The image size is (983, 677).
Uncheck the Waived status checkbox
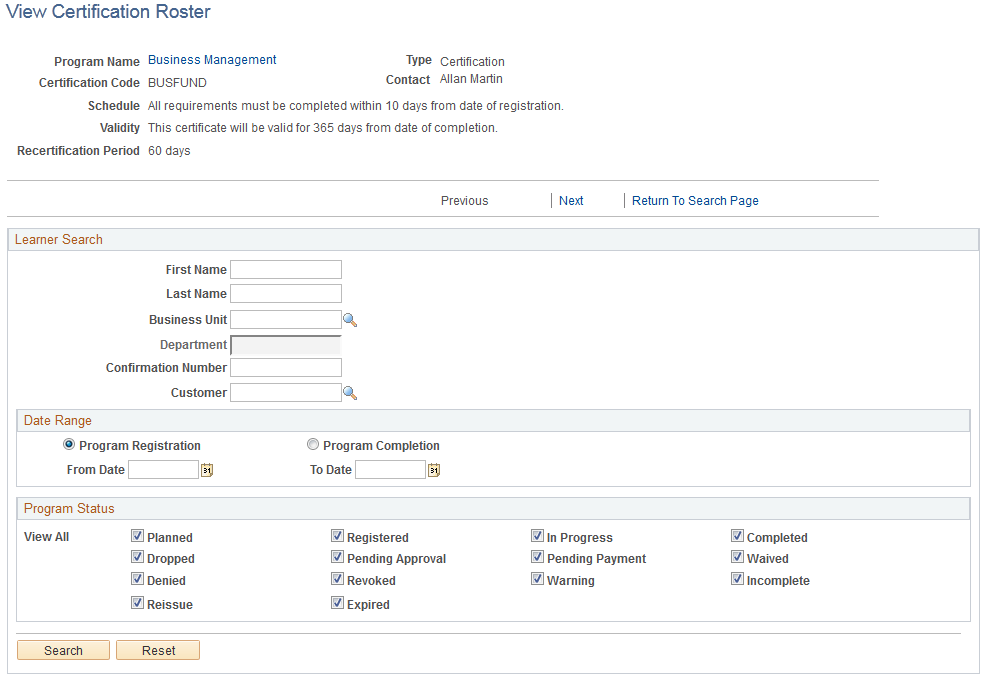tap(737, 557)
